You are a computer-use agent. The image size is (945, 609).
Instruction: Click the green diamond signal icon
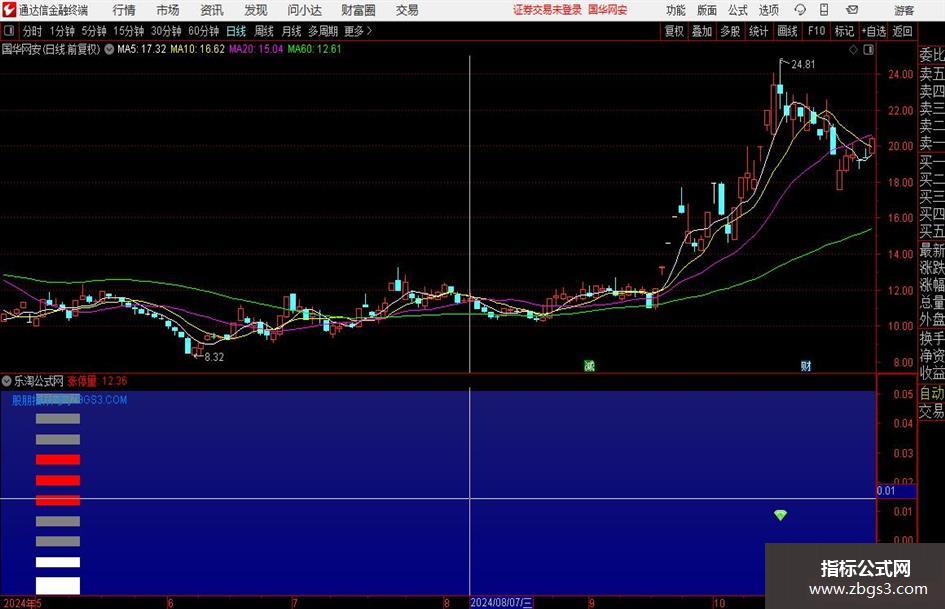pos(780,515)
